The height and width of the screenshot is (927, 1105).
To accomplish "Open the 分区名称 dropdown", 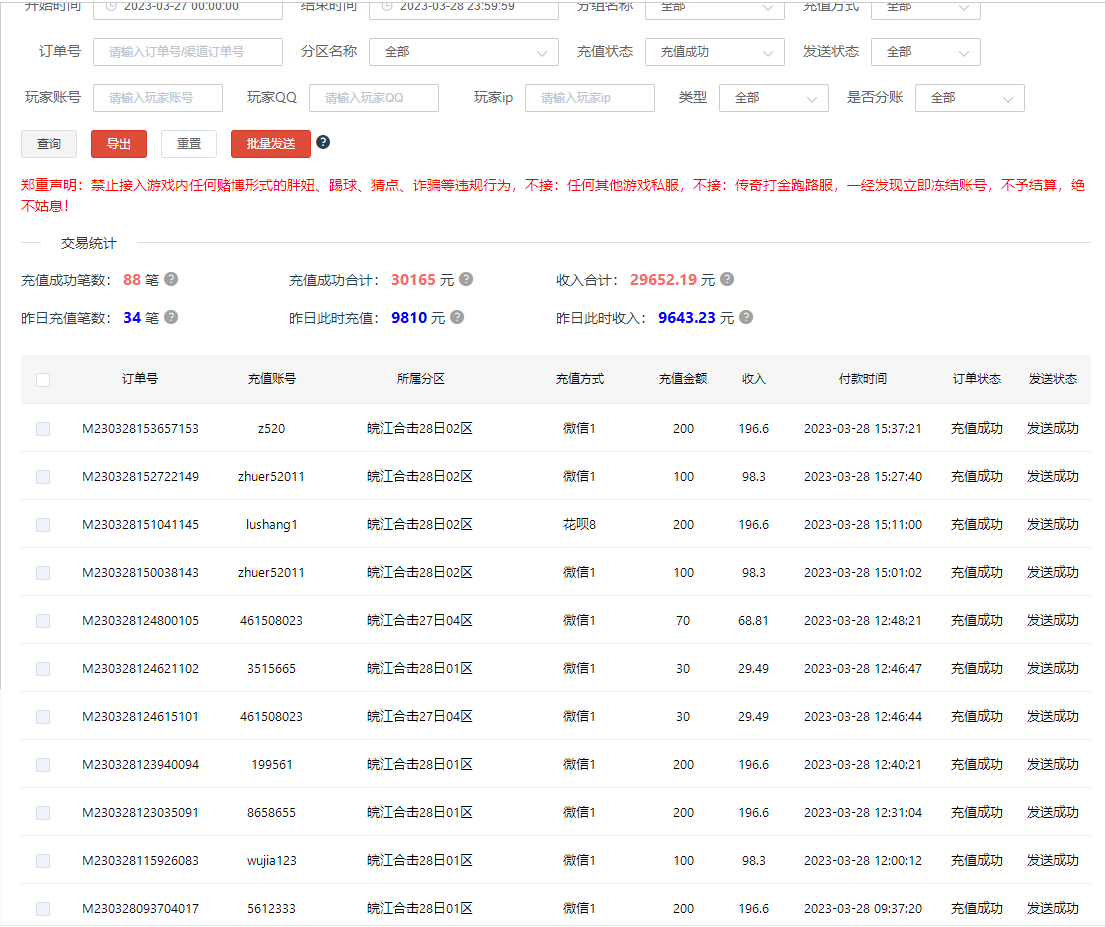I will [x=464, y=52].
